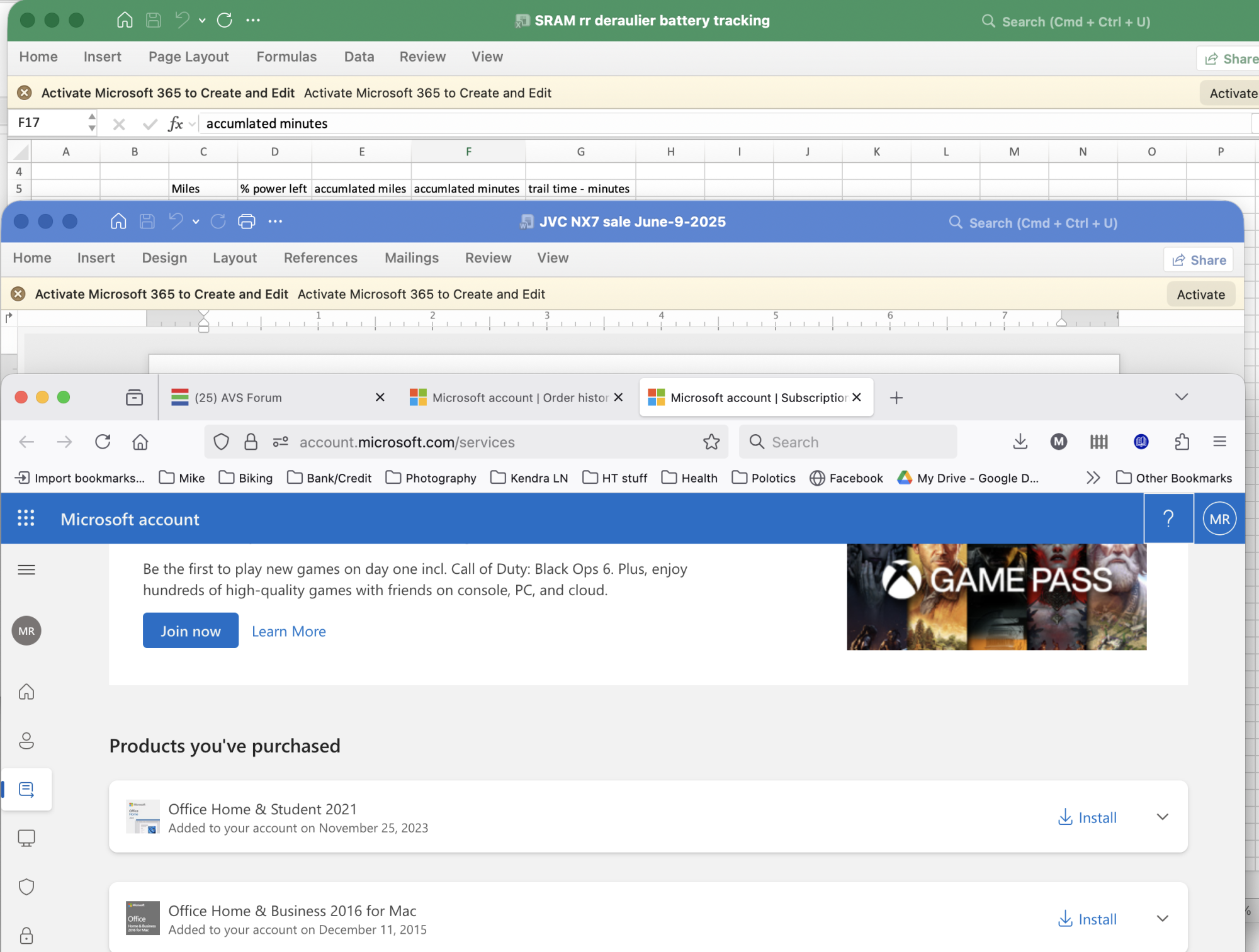Select the Devices icon in the Microsoft account sidebar
The height and width of the screenshot is (952, 1259).
26,837
